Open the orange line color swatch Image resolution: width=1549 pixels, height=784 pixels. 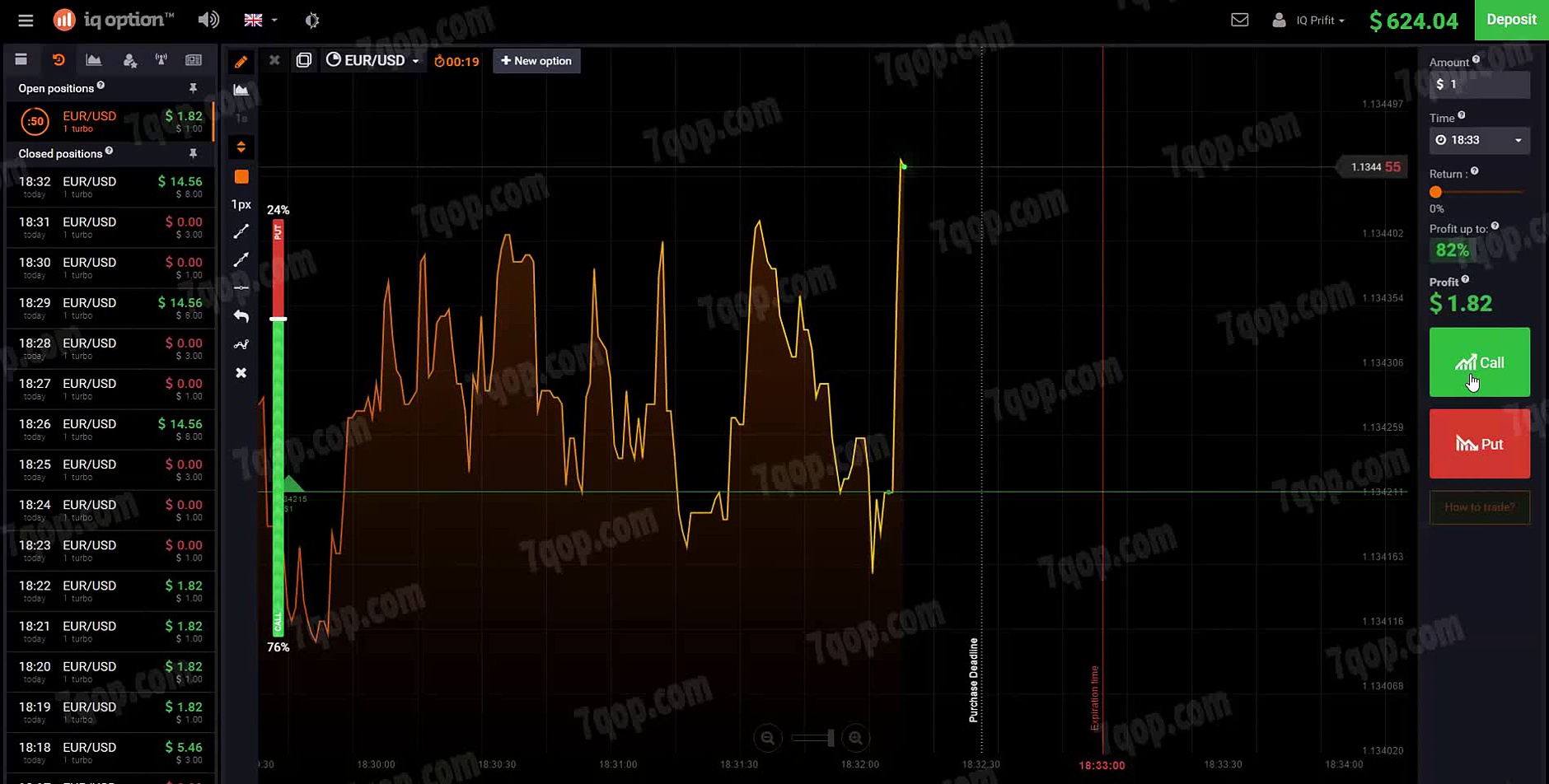pyautogui.click(x=241, y=177)
